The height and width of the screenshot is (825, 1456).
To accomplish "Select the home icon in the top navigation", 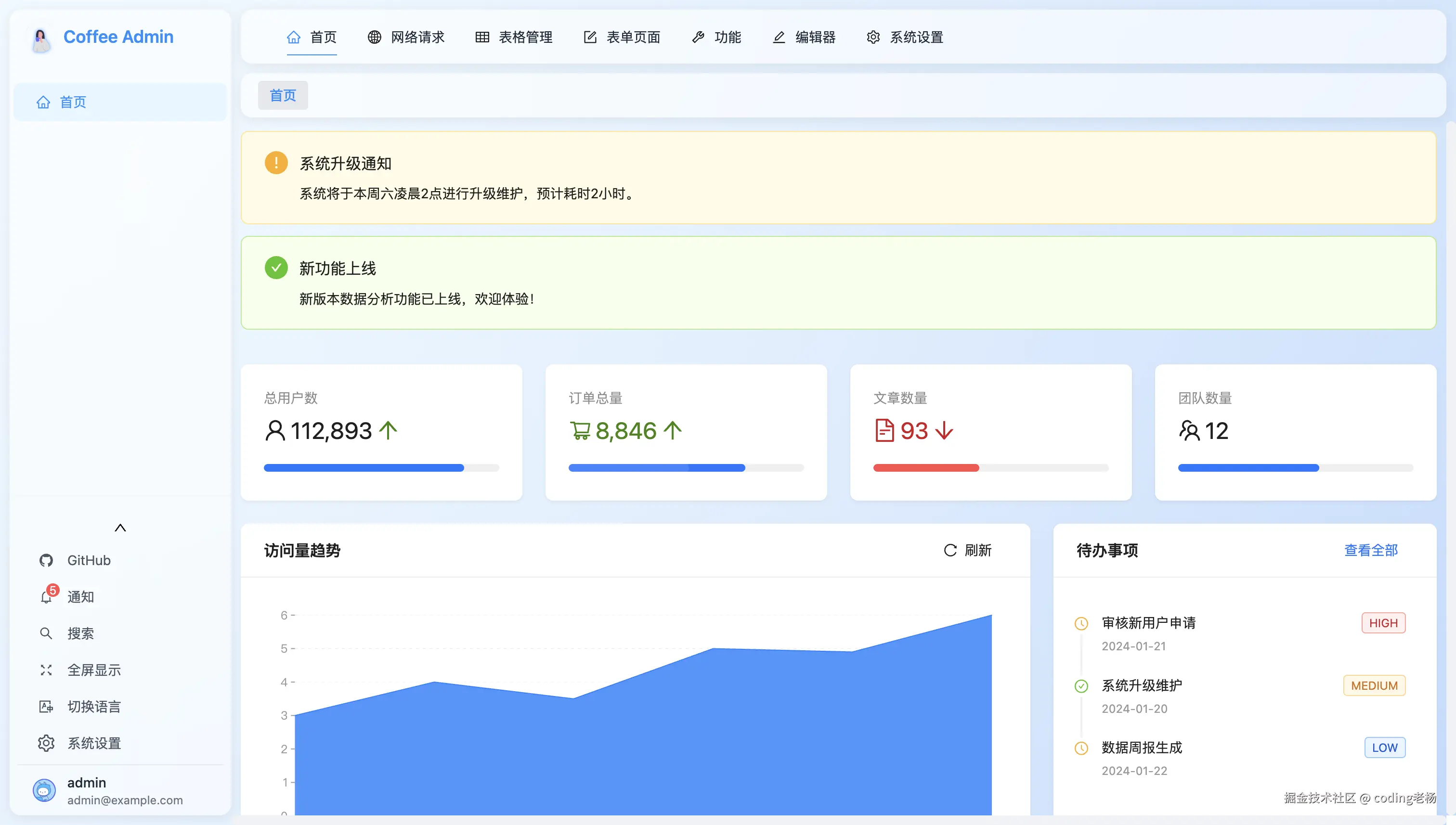I will click(x=294, y=37).
